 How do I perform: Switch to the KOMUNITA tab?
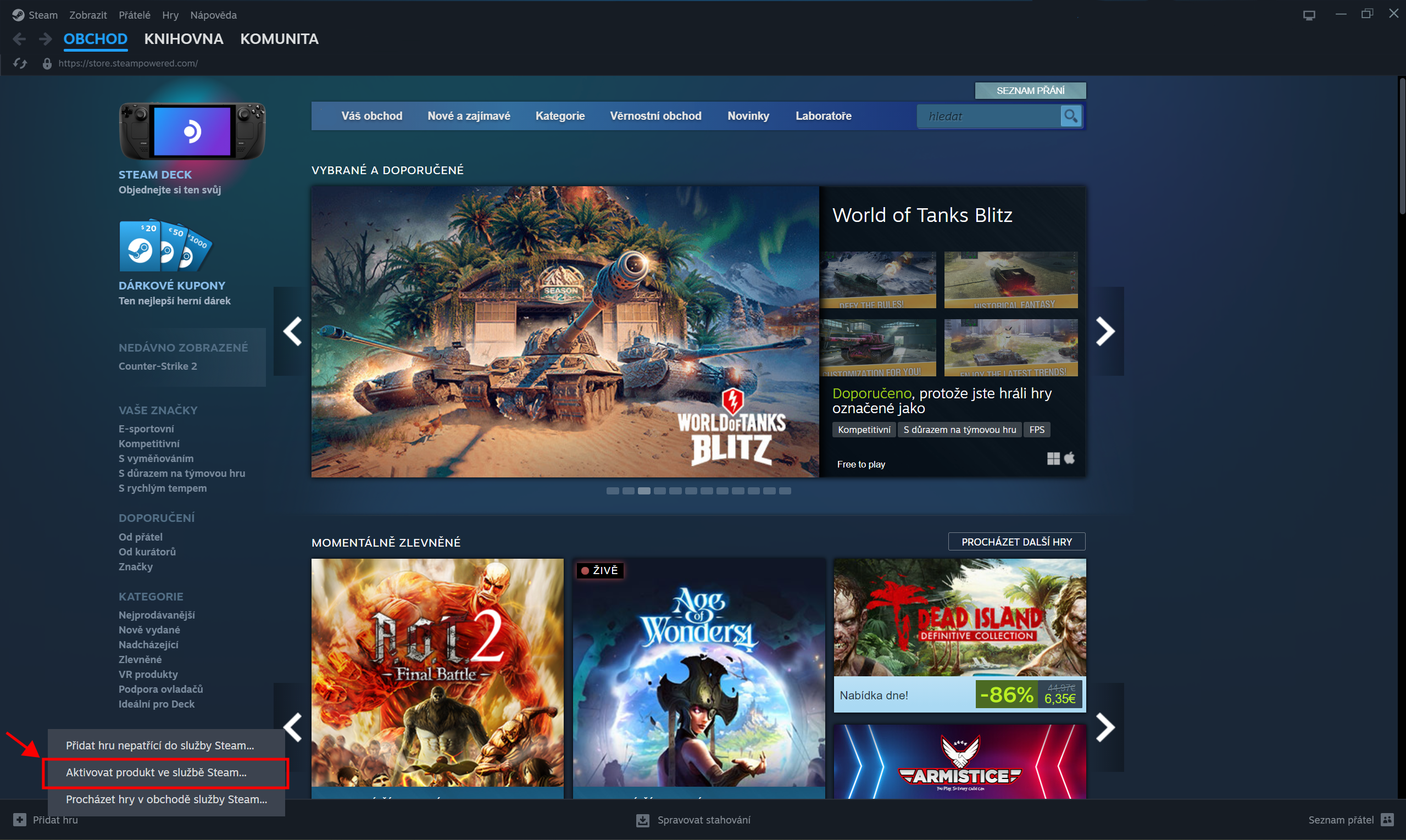(x=279, y=39)
